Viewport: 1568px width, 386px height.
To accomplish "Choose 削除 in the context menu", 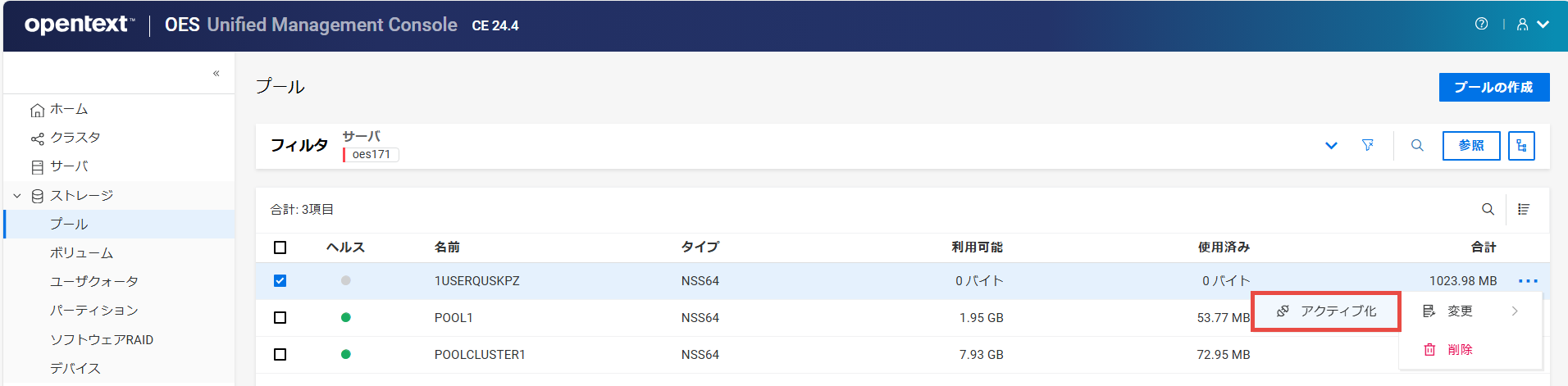I will [1460, 350].
